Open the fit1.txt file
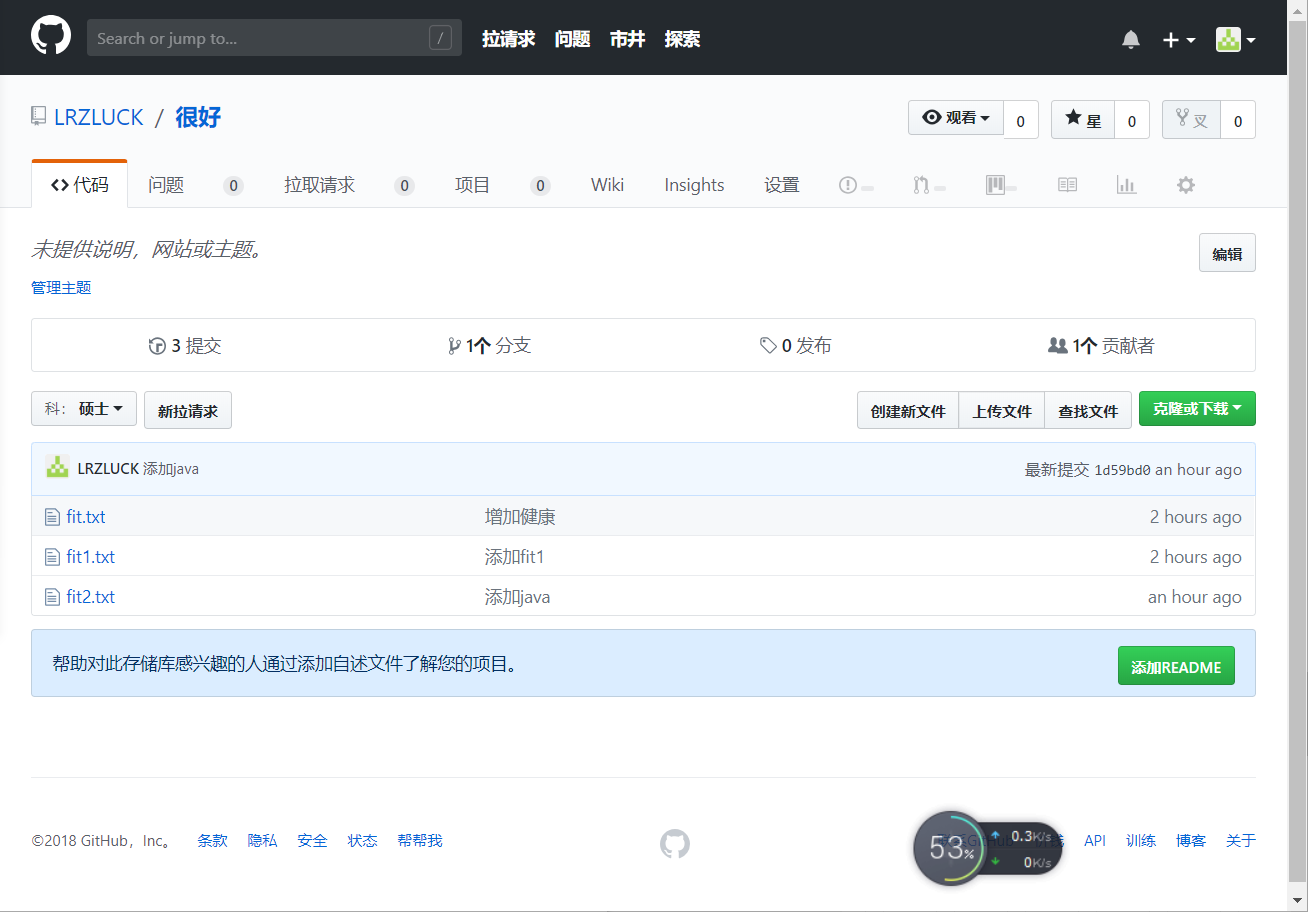Viewport: 1308px width, 912px height. click(91, 557)
